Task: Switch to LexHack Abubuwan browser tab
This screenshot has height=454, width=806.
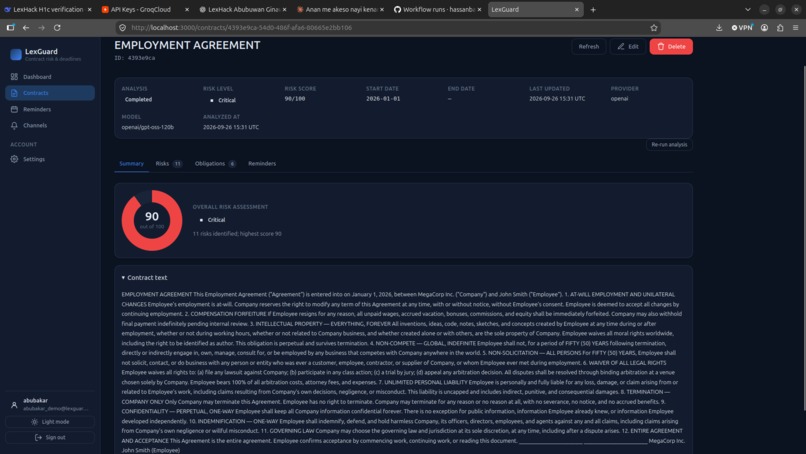Action: (x=243, y=9)
